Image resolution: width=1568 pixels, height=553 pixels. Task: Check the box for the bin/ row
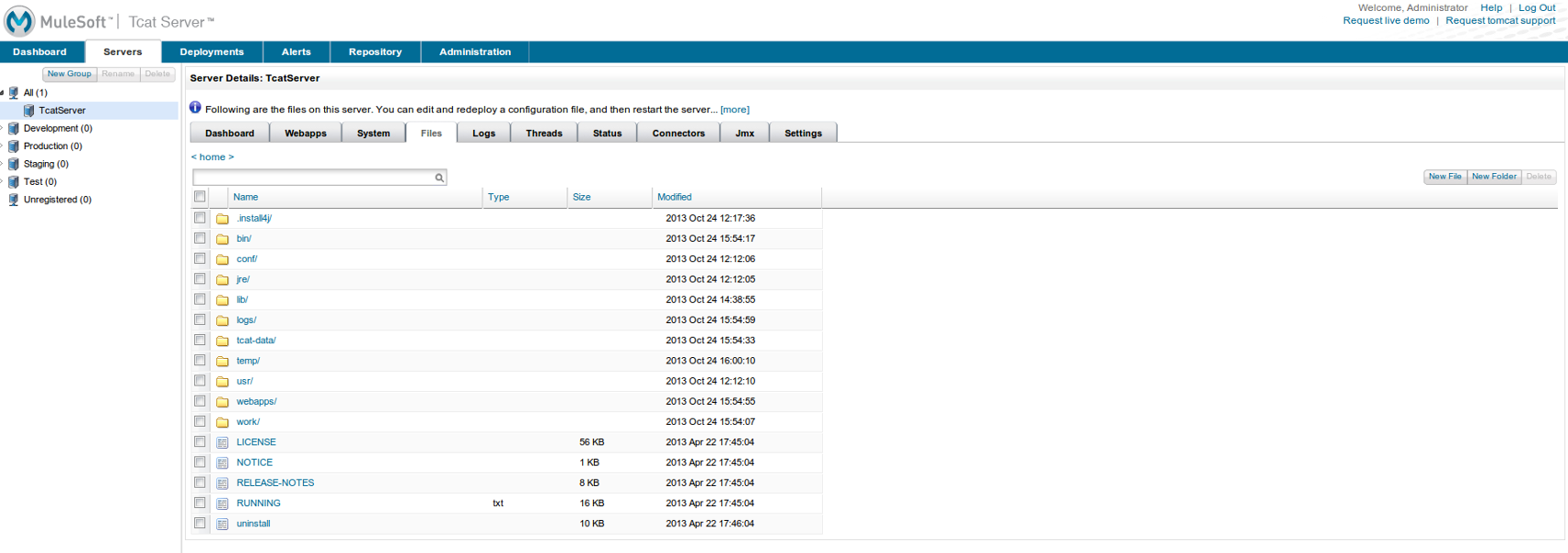click(200, 238)
